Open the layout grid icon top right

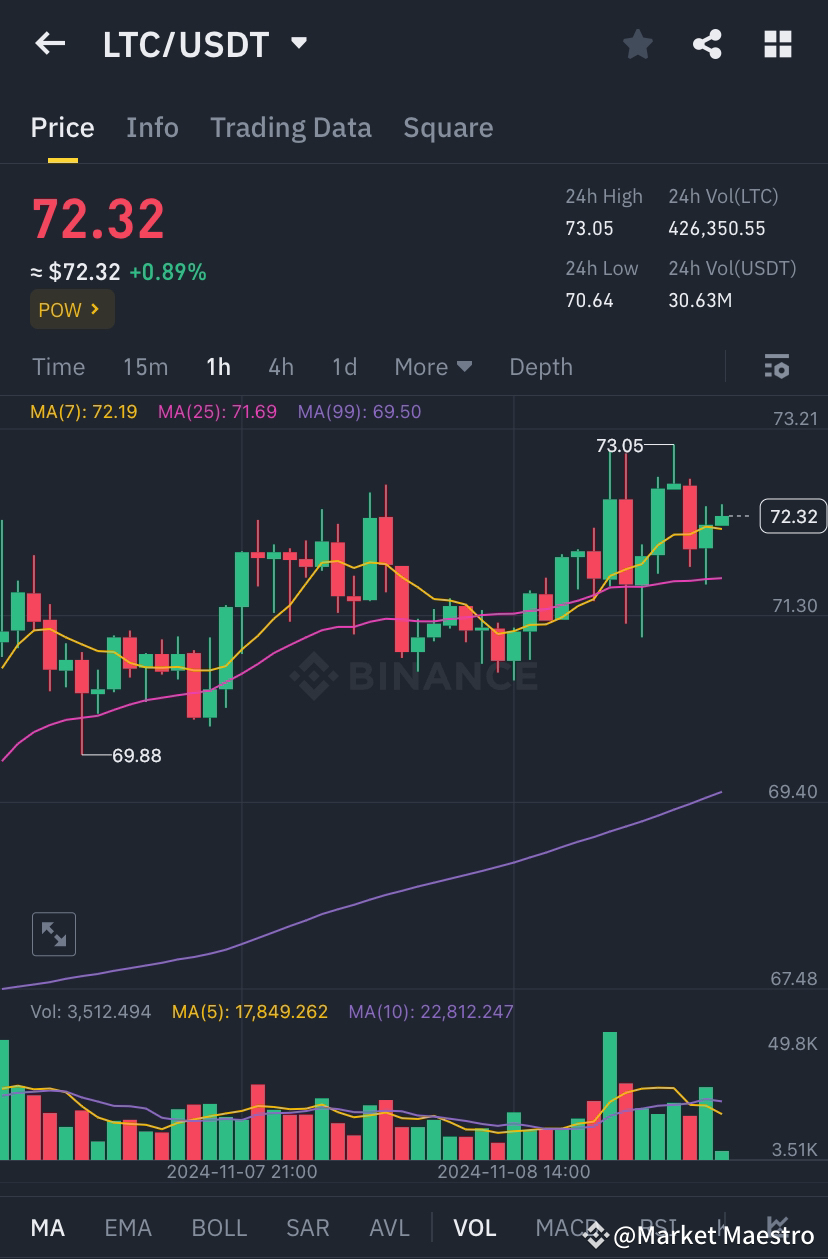click(777, 44)
